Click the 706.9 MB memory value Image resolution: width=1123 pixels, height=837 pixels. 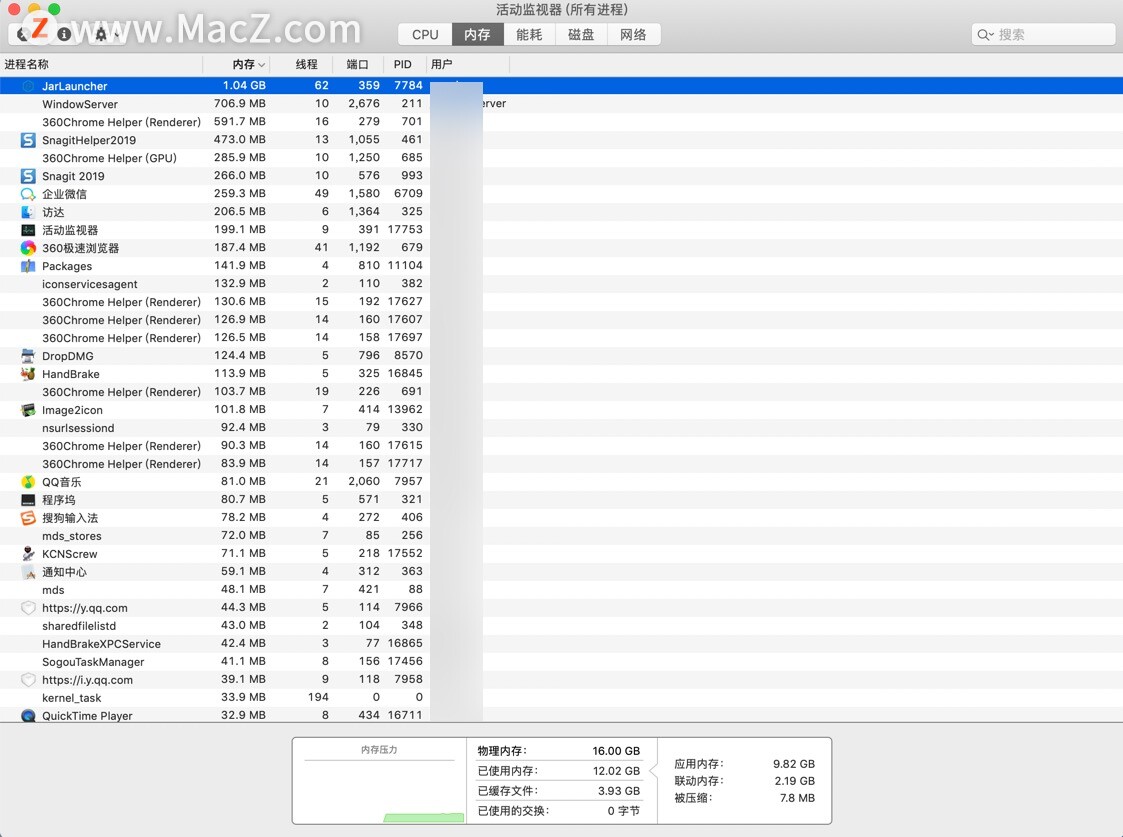(x=239, y=104)
